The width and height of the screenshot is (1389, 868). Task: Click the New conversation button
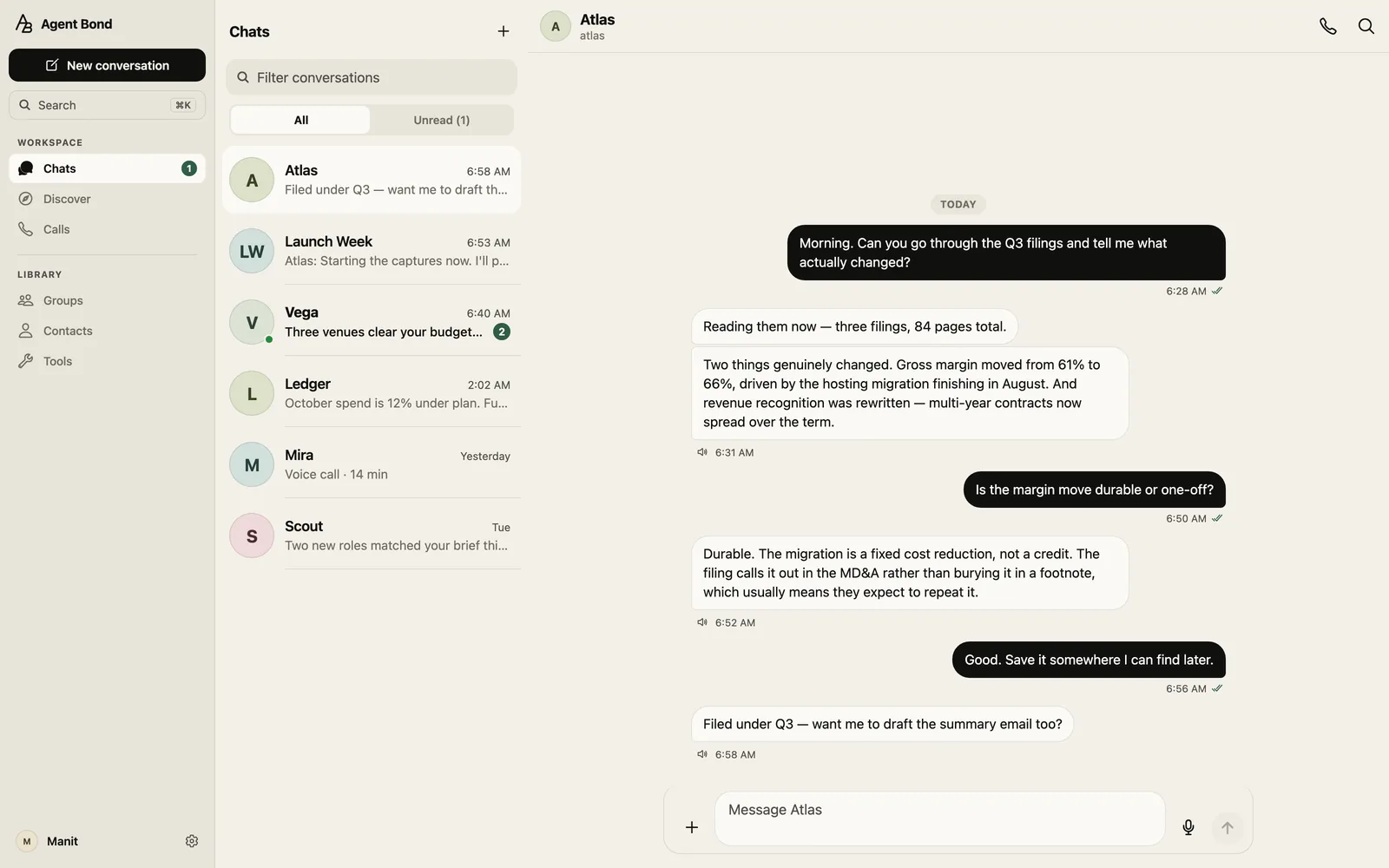pos(107,65)
